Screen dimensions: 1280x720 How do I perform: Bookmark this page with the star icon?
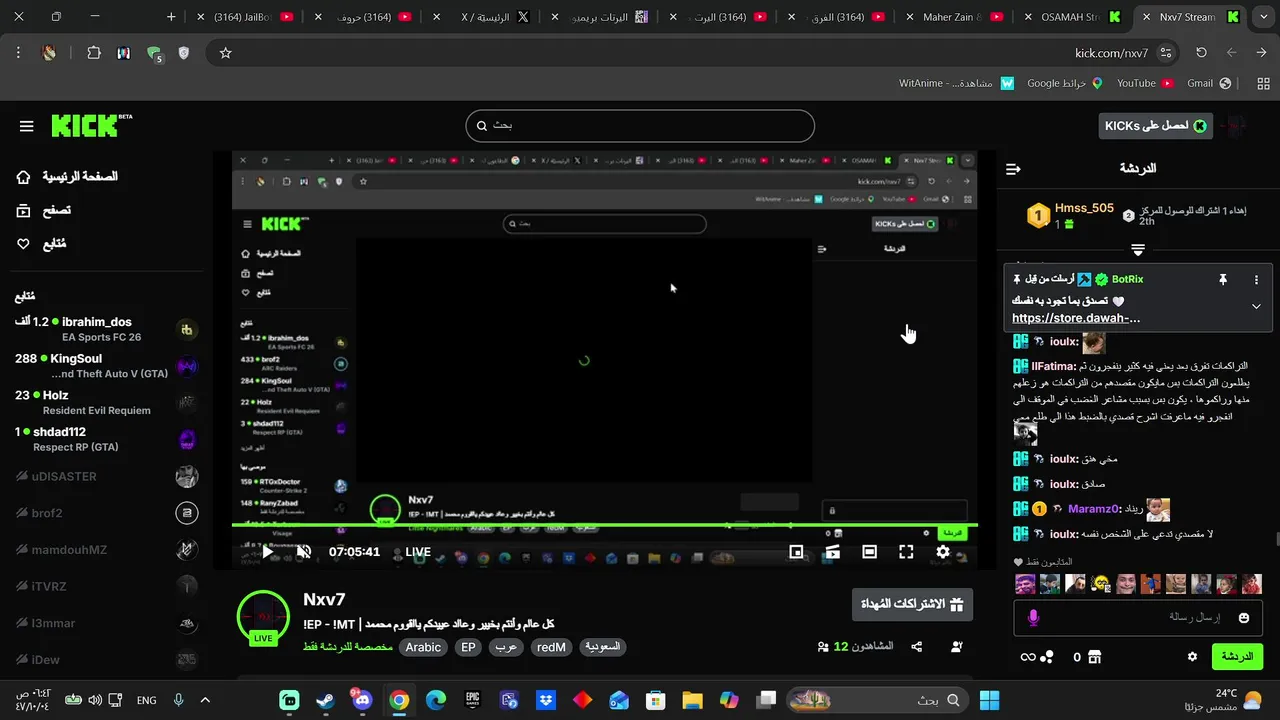pos(226,53)
